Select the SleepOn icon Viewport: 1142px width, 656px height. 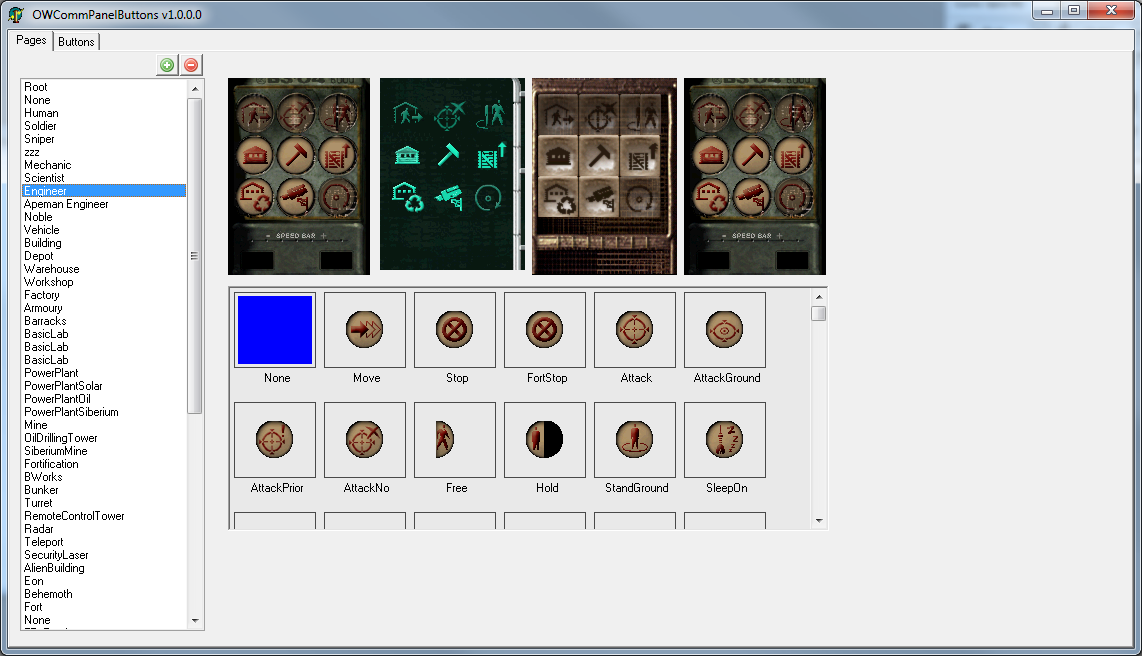click(725, 440)
